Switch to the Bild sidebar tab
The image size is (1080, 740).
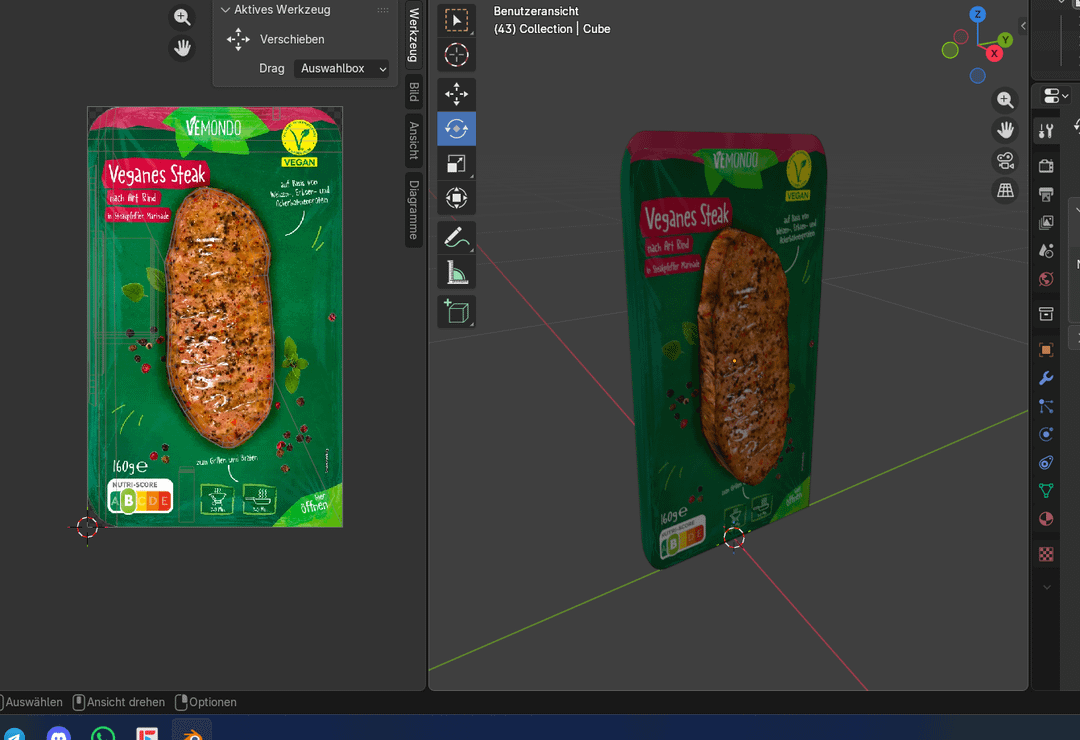[x=413, y=92]
